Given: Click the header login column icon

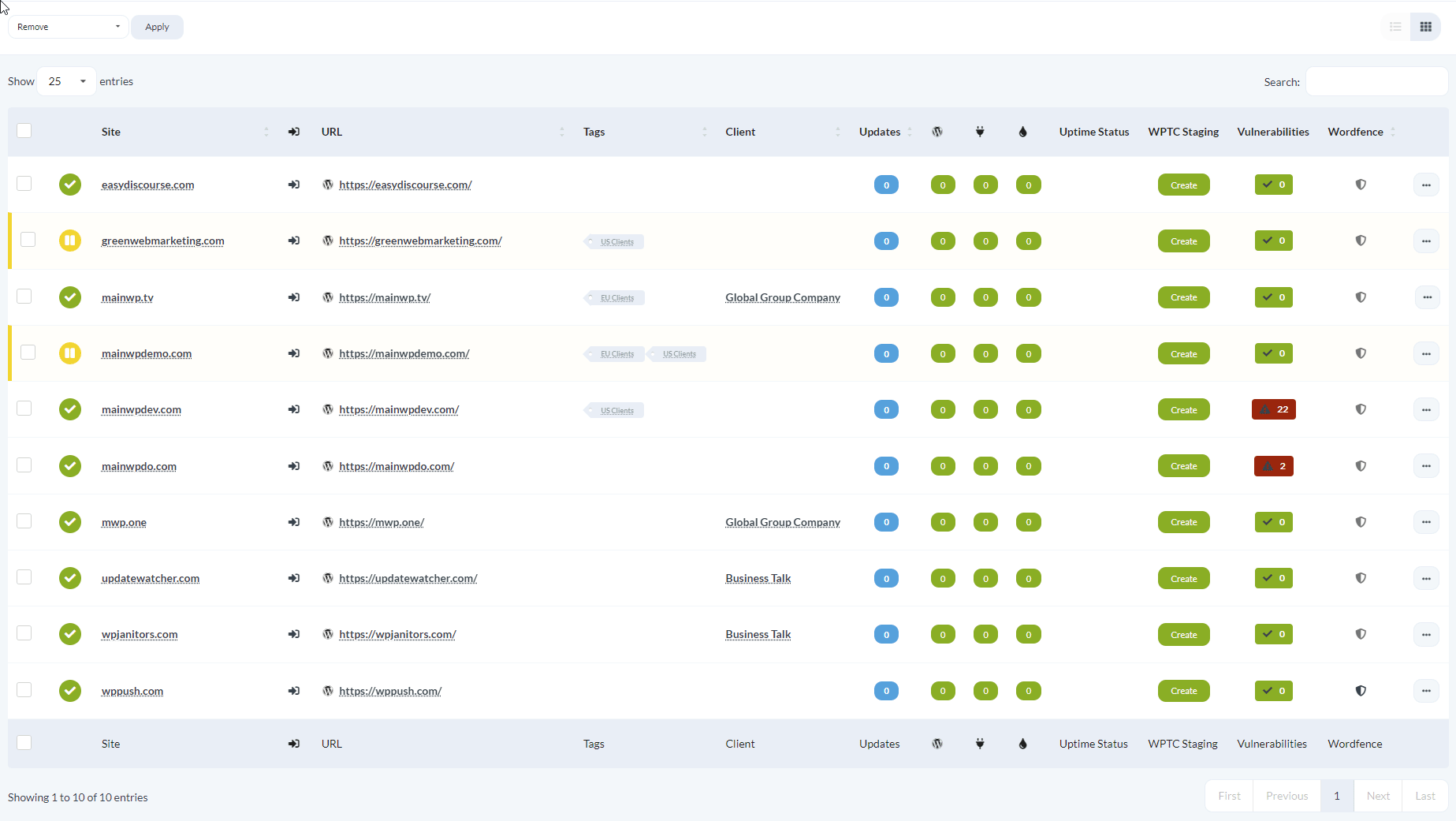Looking at the screenshot, I should (x=294, y=132).
